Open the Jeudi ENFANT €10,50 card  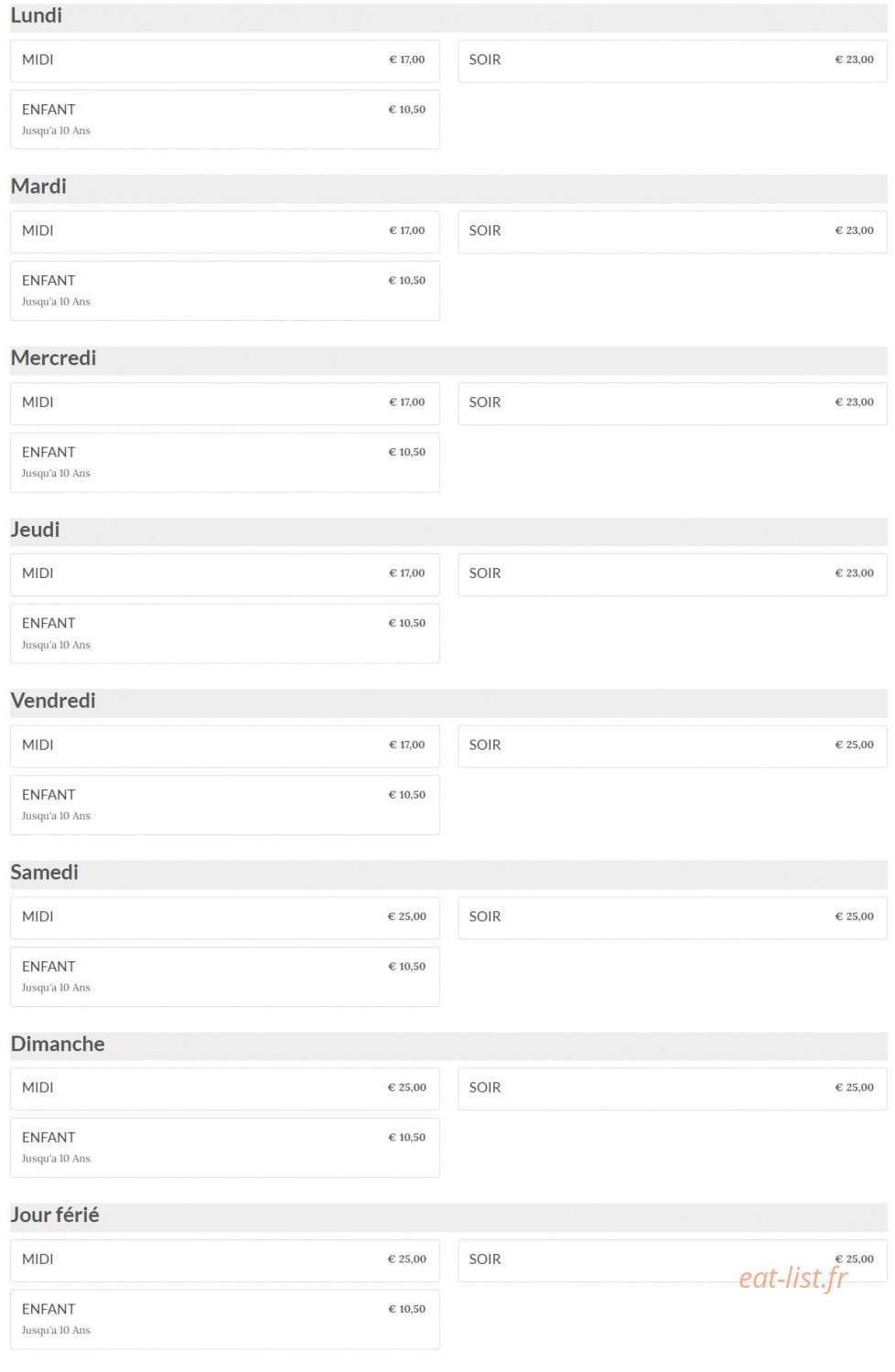click(x=224, y=633)
